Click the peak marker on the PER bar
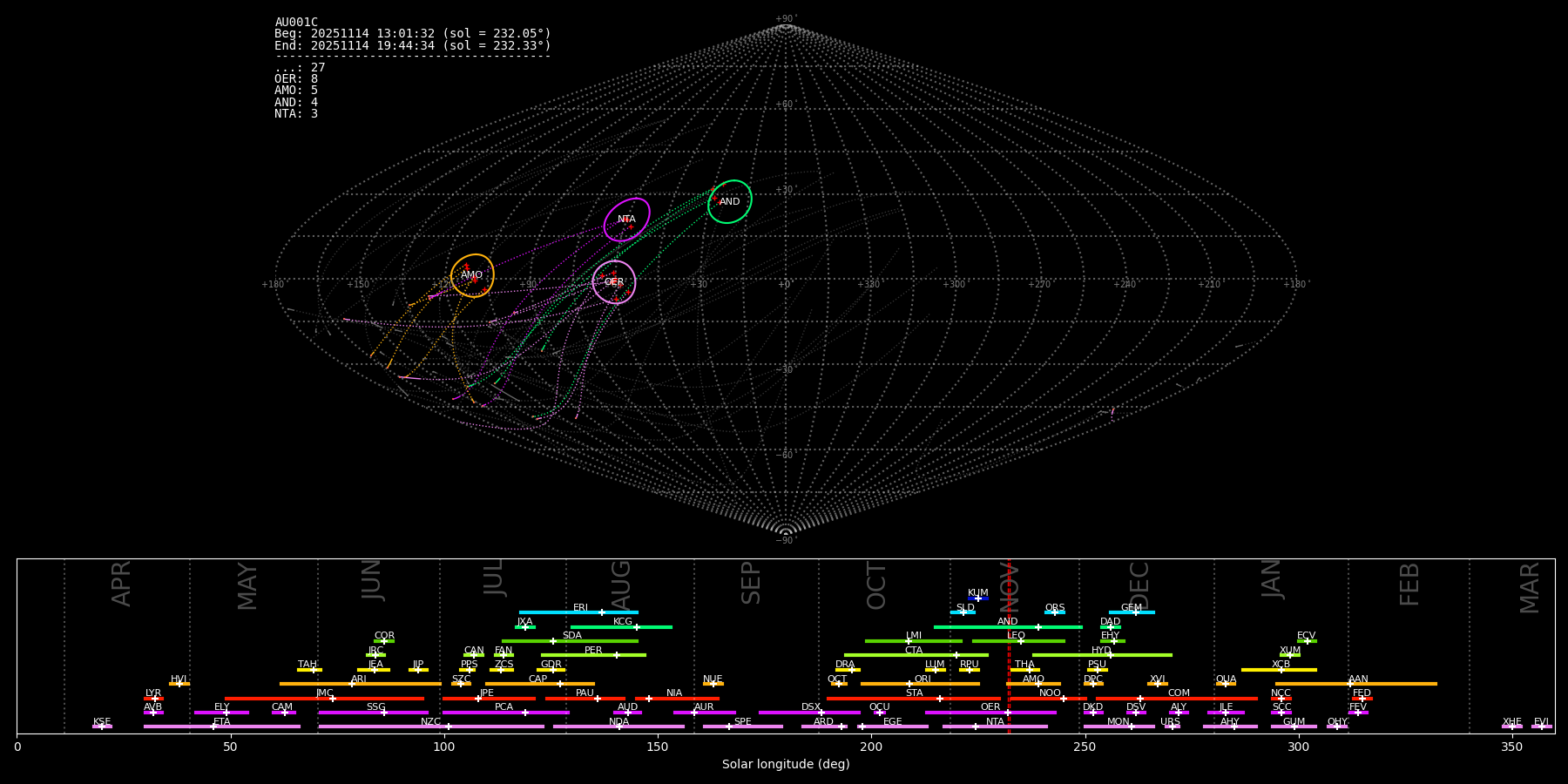This screenshot has width=1568, height=784. tap(617, 655)
